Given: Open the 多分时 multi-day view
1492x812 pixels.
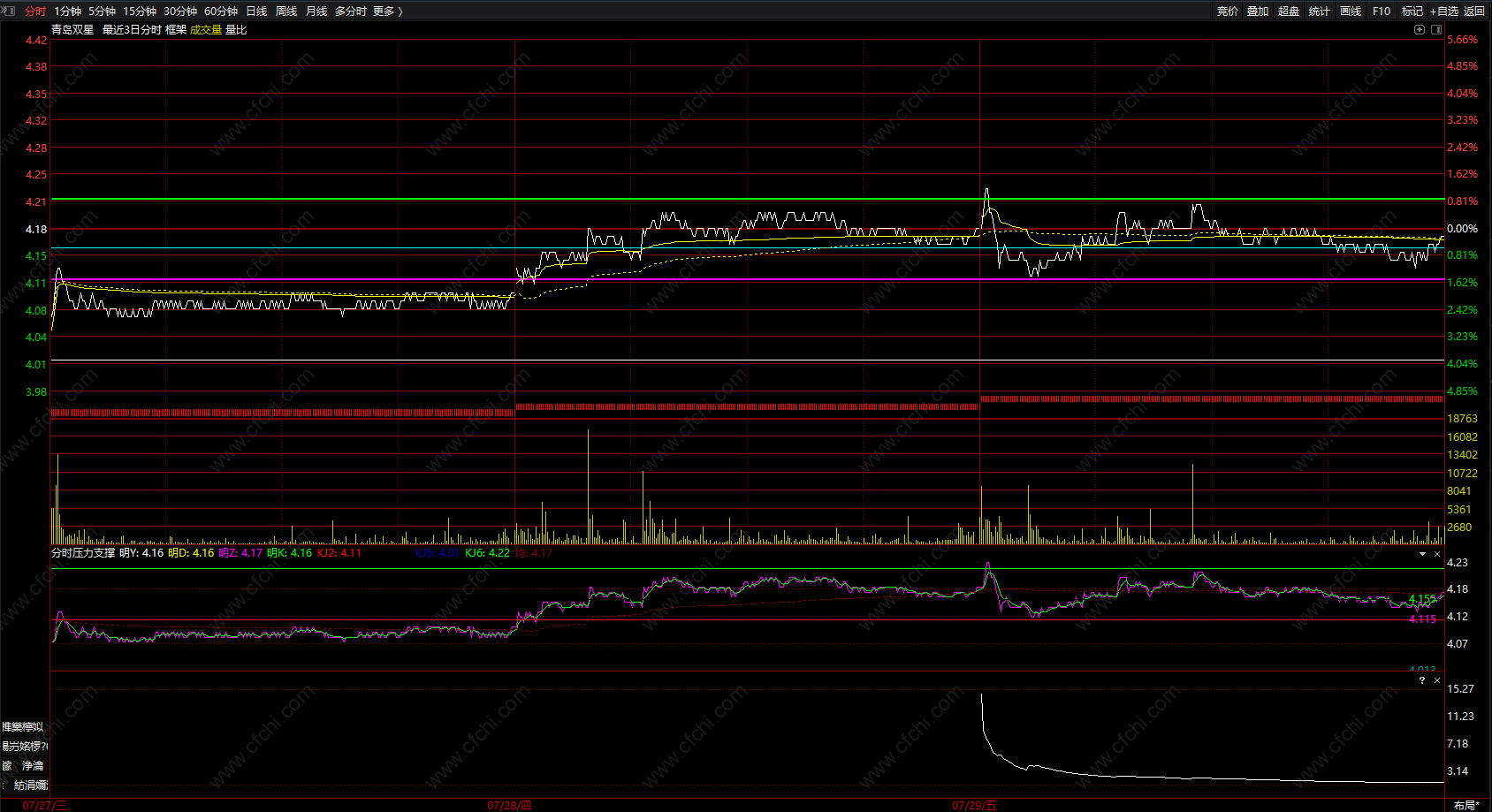Looking at the screenshot, I should pos(351,11).
